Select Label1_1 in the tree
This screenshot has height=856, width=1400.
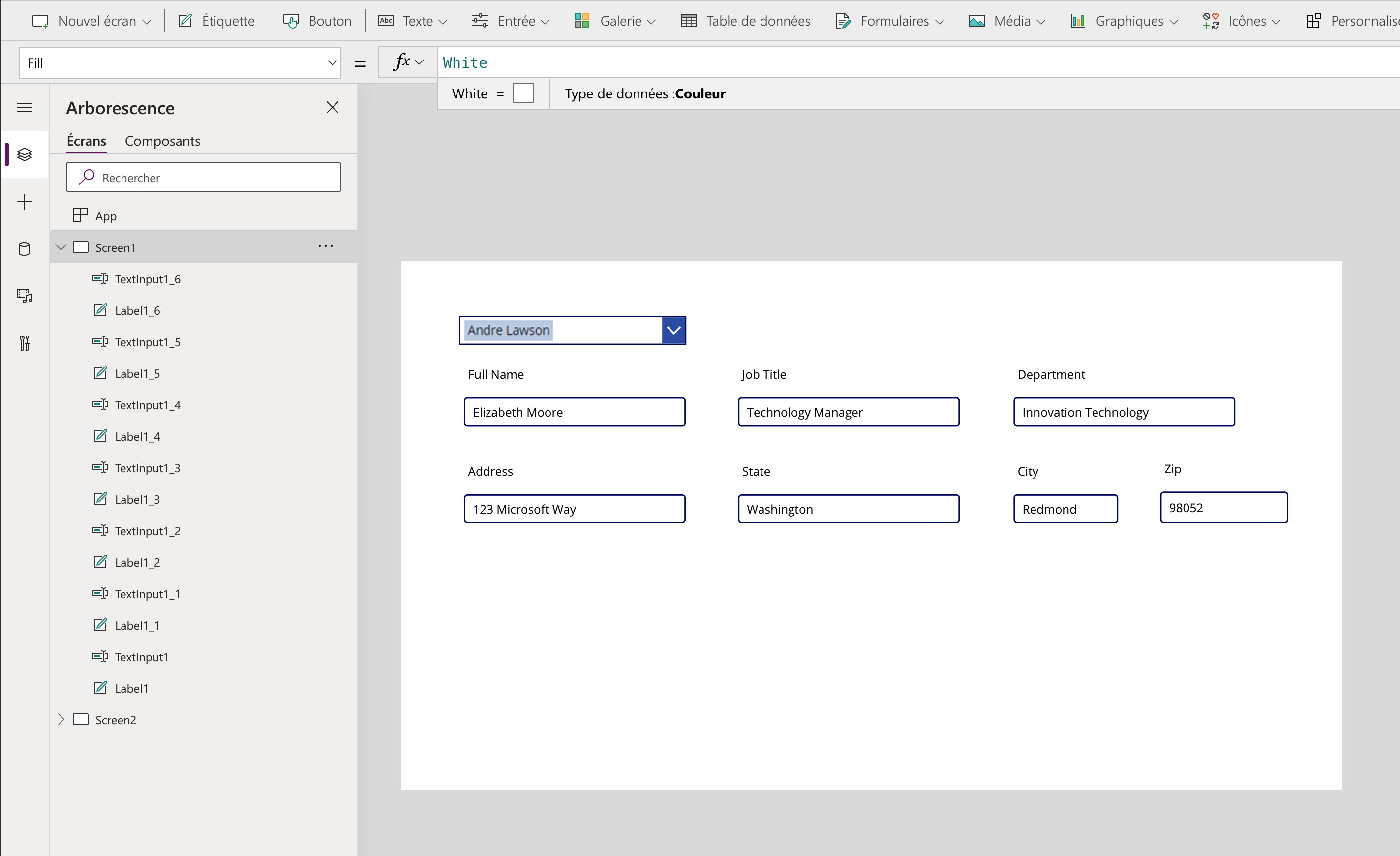[x=204, y=625]
